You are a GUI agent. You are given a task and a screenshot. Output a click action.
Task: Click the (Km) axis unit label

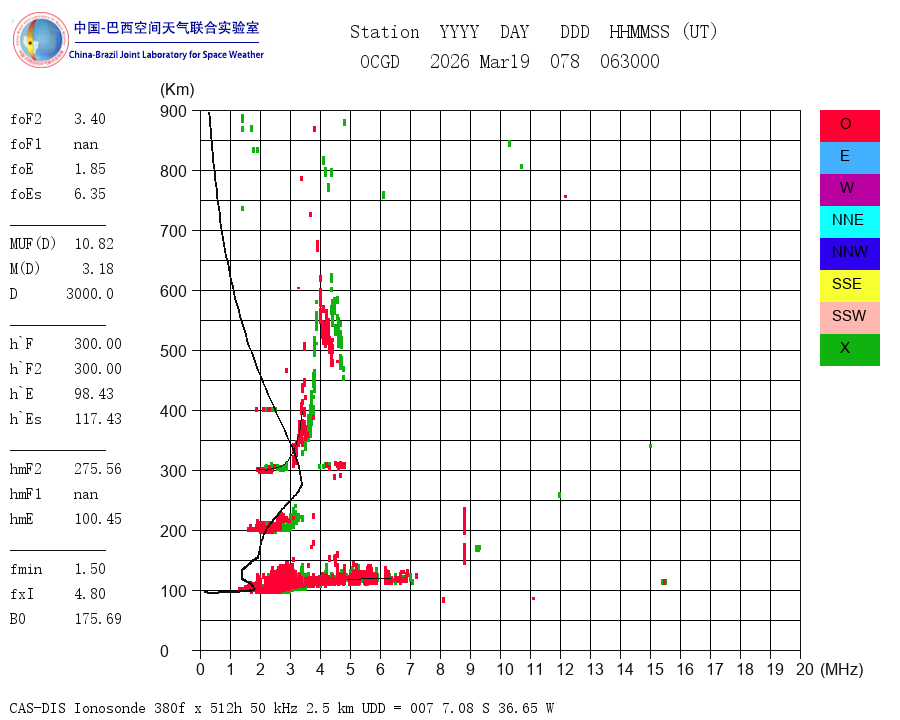point(177,90)
